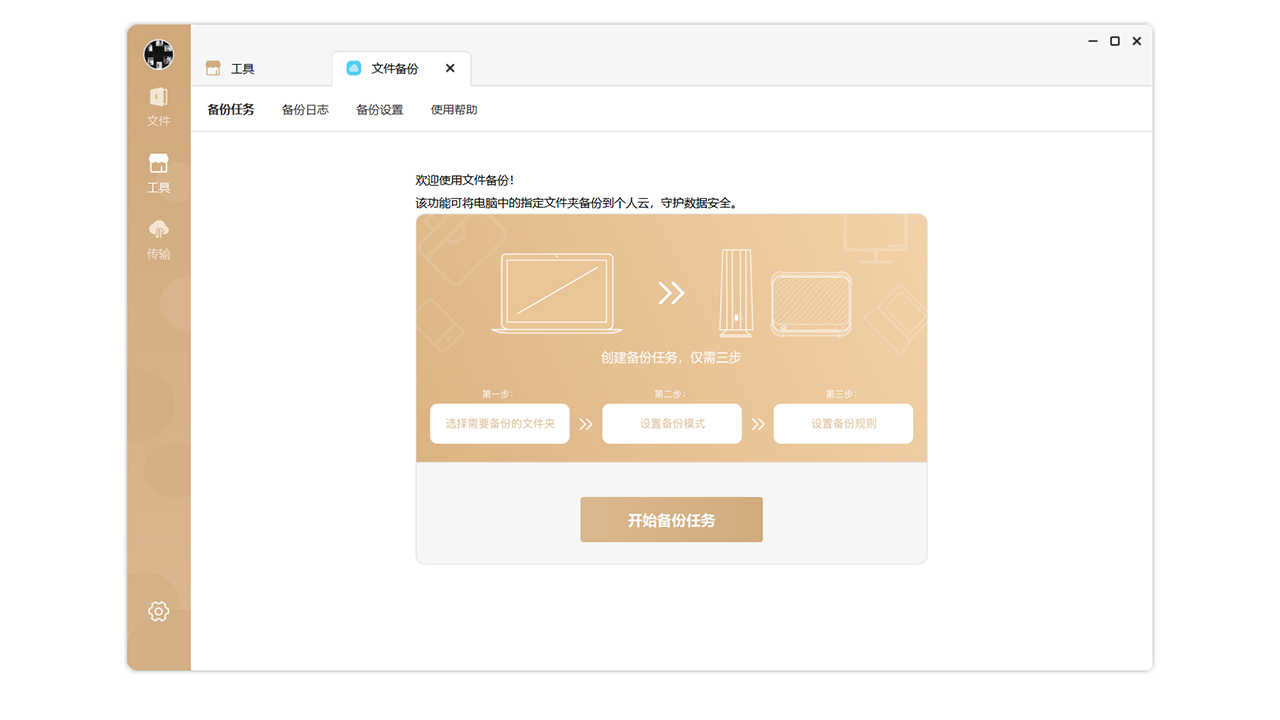Close the 文件备份 tab
This screenshot has width=1280, height=720.
coord(449,69)
